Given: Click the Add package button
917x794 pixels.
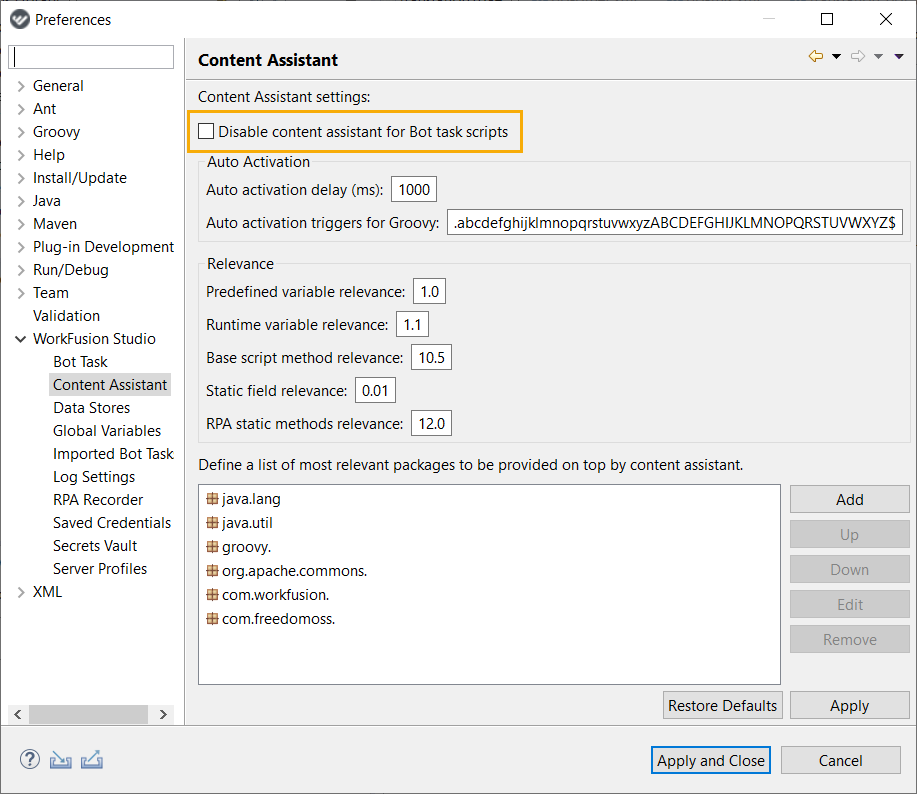Looking at the screenshot, I should 849,500.
